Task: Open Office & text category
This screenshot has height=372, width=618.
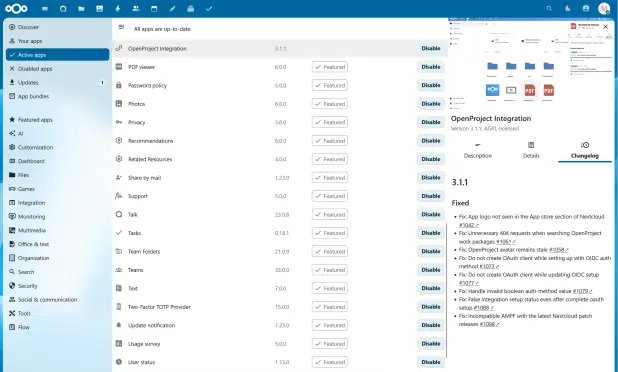Action: [58, 244]
